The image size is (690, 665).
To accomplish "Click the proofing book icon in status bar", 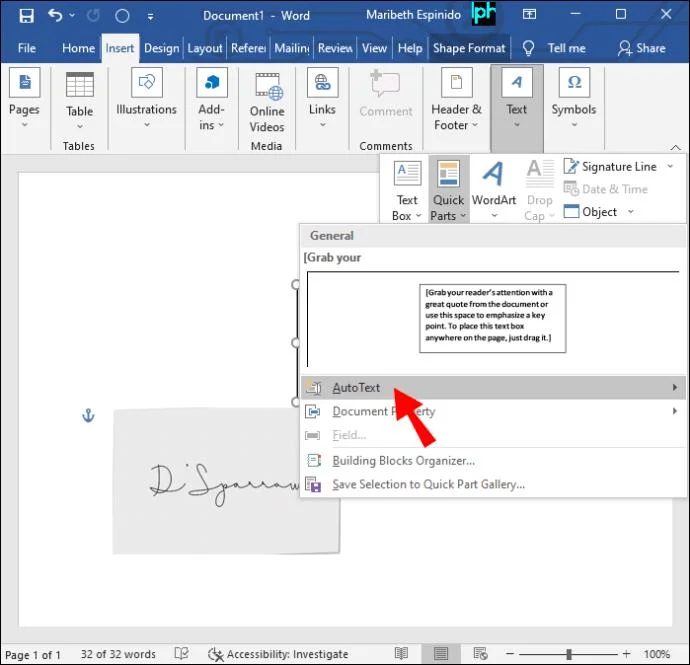I will click(181, 654).
